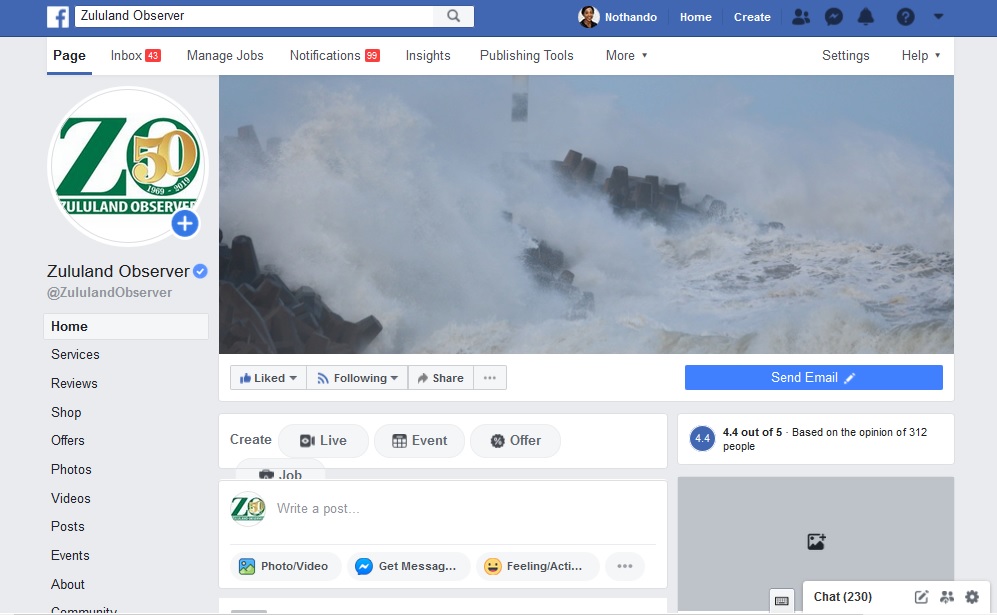Start a new message from chat bar

click(922, 597)
